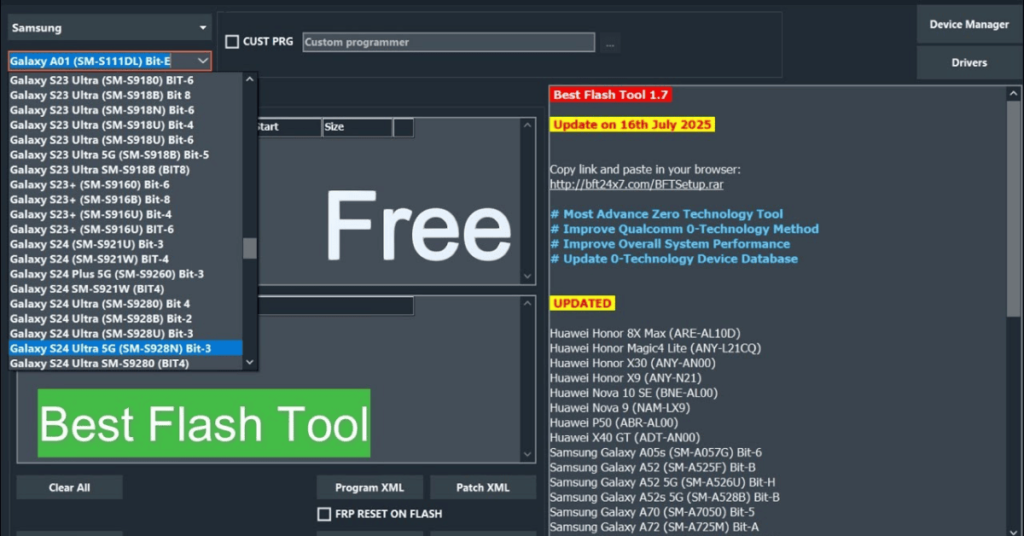This screenshot has height=536, width=1024.
Task: Select Galaxy S23+ (SM-S916B) Bit-8
Action: [125, 200]
